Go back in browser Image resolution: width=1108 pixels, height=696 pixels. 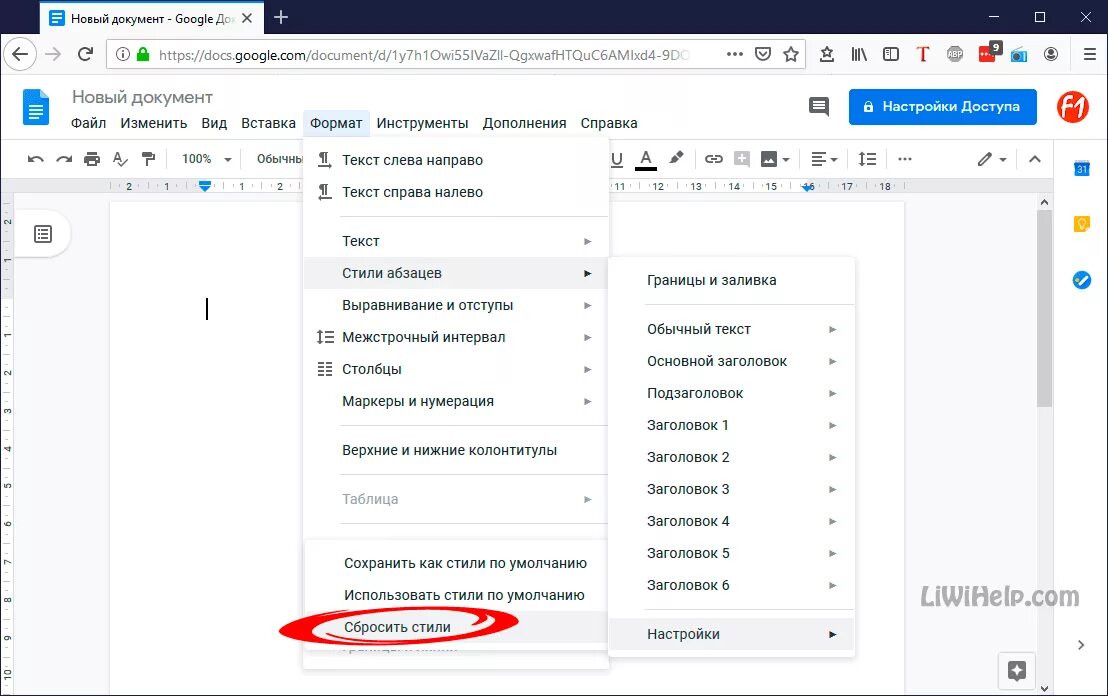[20, 54]
